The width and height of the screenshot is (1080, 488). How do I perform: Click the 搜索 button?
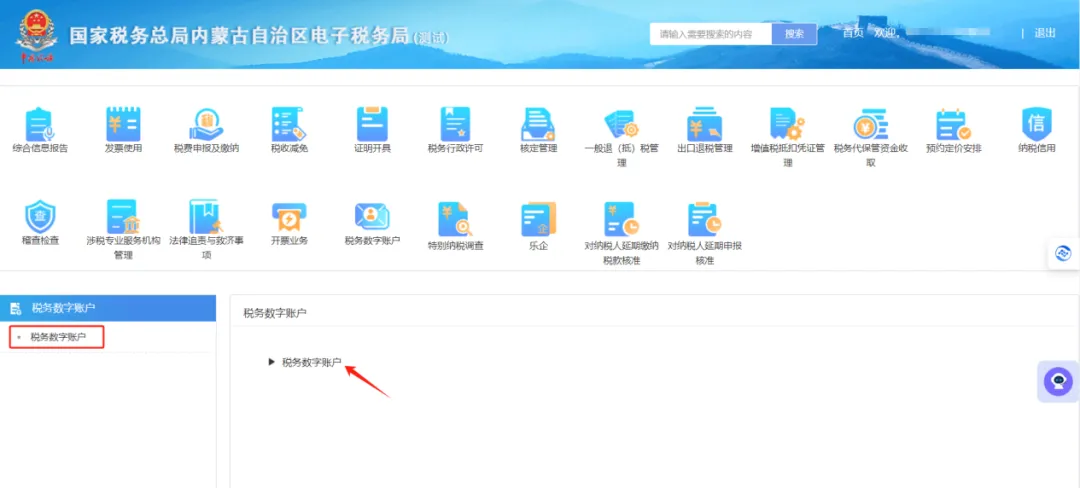point(794,33)
